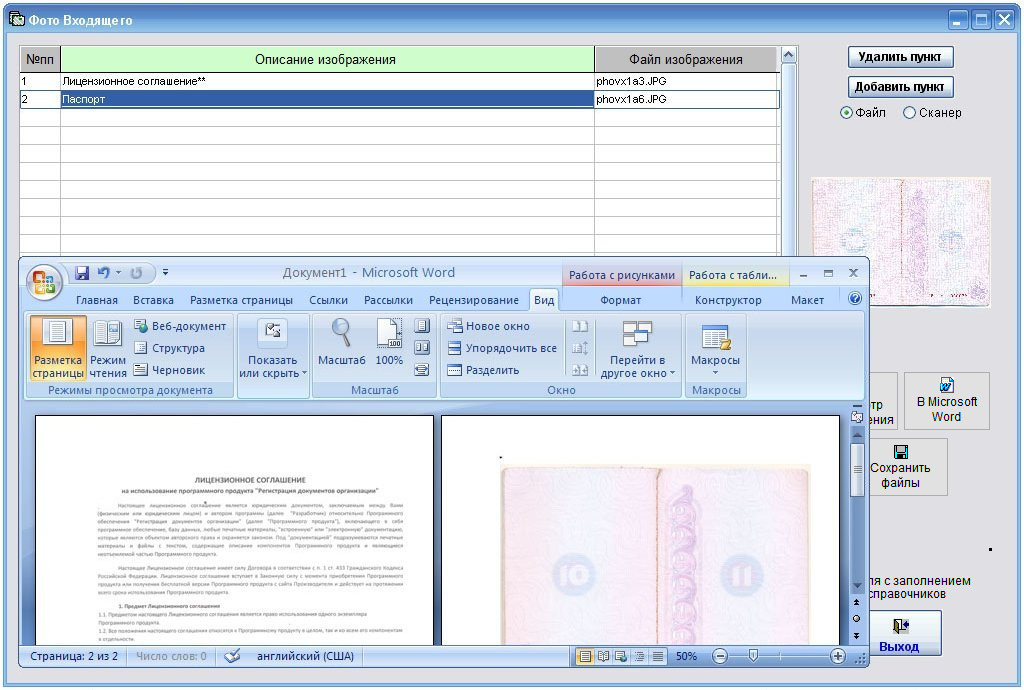Select Разметка страницы view in the ribbon
The height and width of the screenshot is (690, 1024).
tap(58, 349)
